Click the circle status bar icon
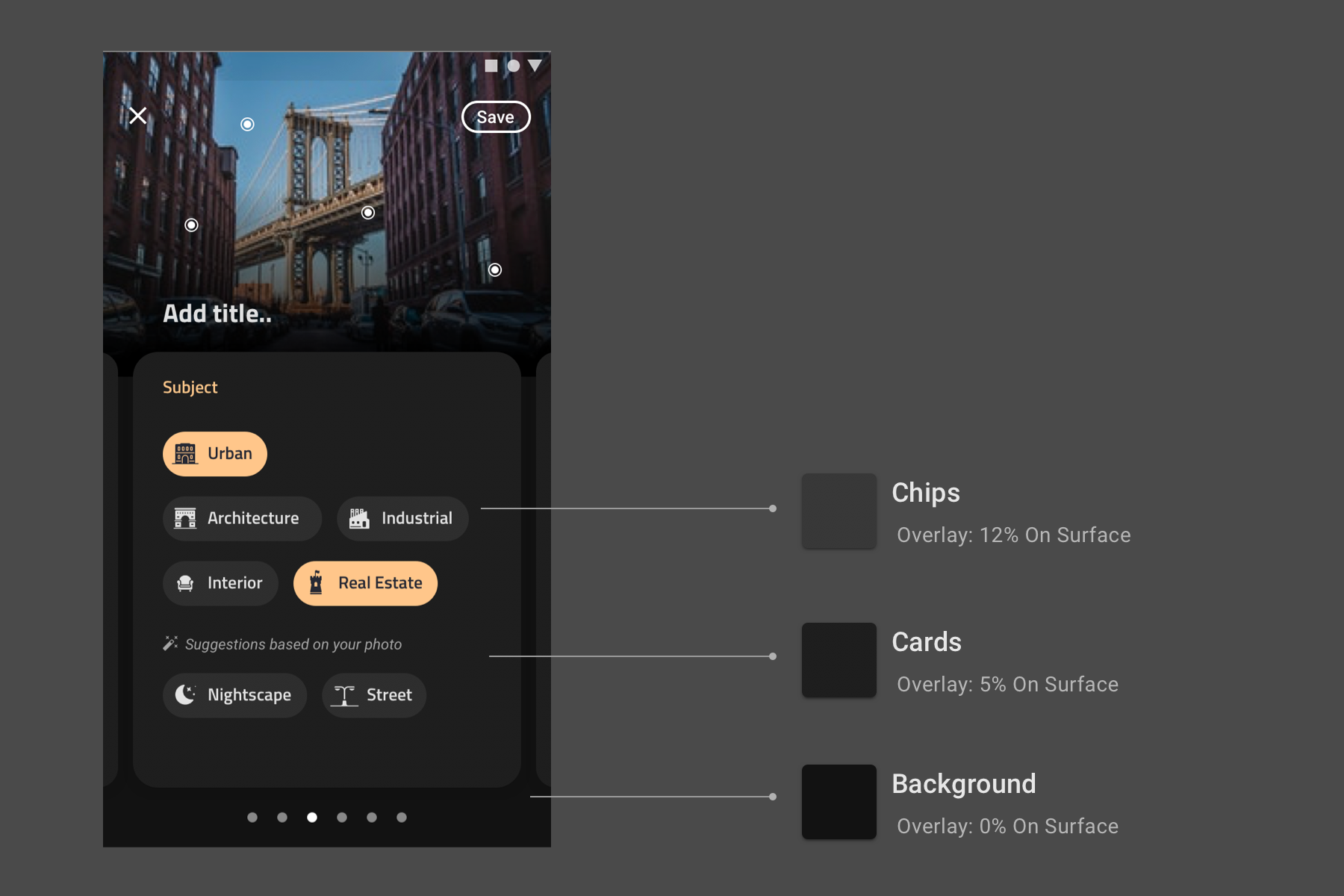The height and width of the screenshot is (896, 1344). (x=514, y=66)
